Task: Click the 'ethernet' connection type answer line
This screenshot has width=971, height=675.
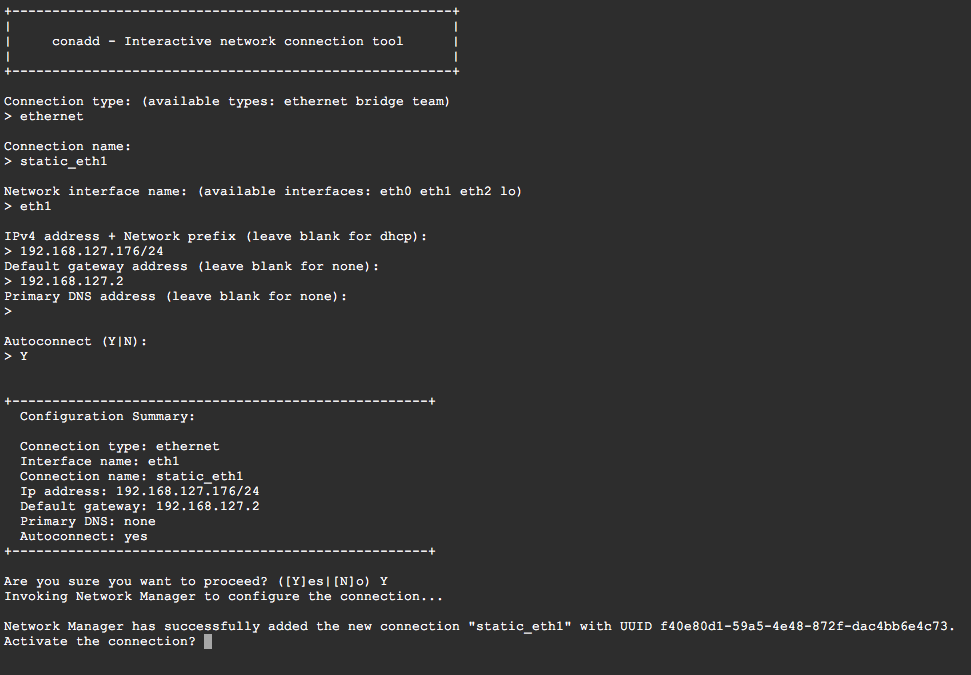Action: pyautogui.click(x=43, y=116)
